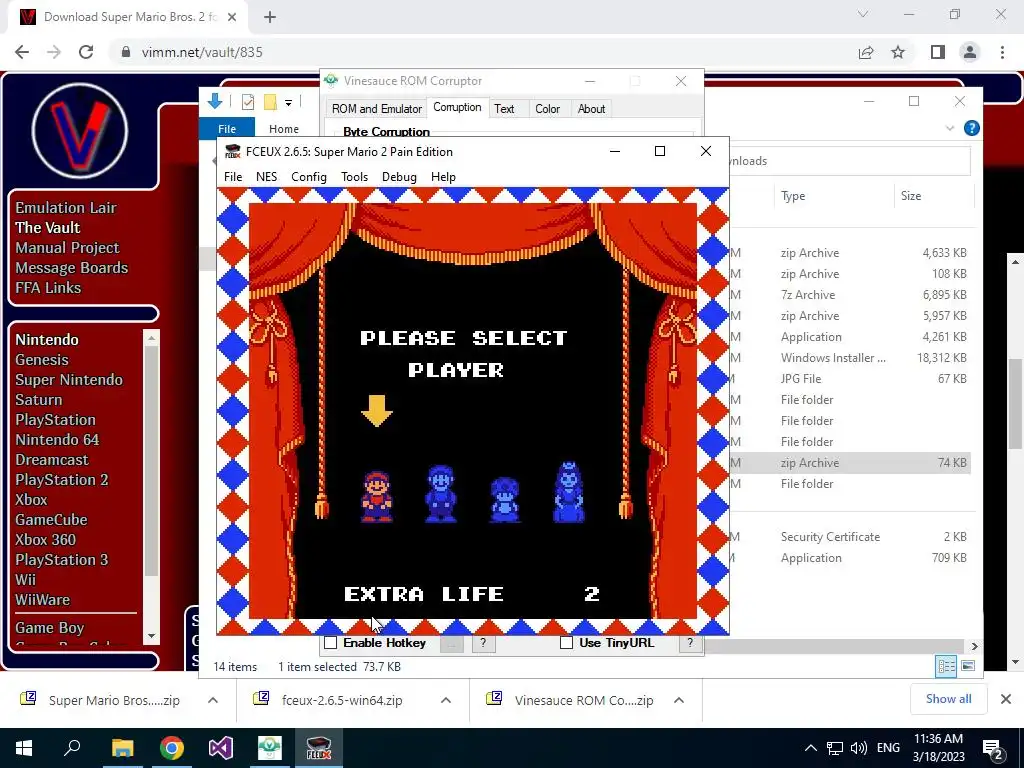Open PlayStation 2 system link
1024x768 pixels.
(x=61, y=480)
